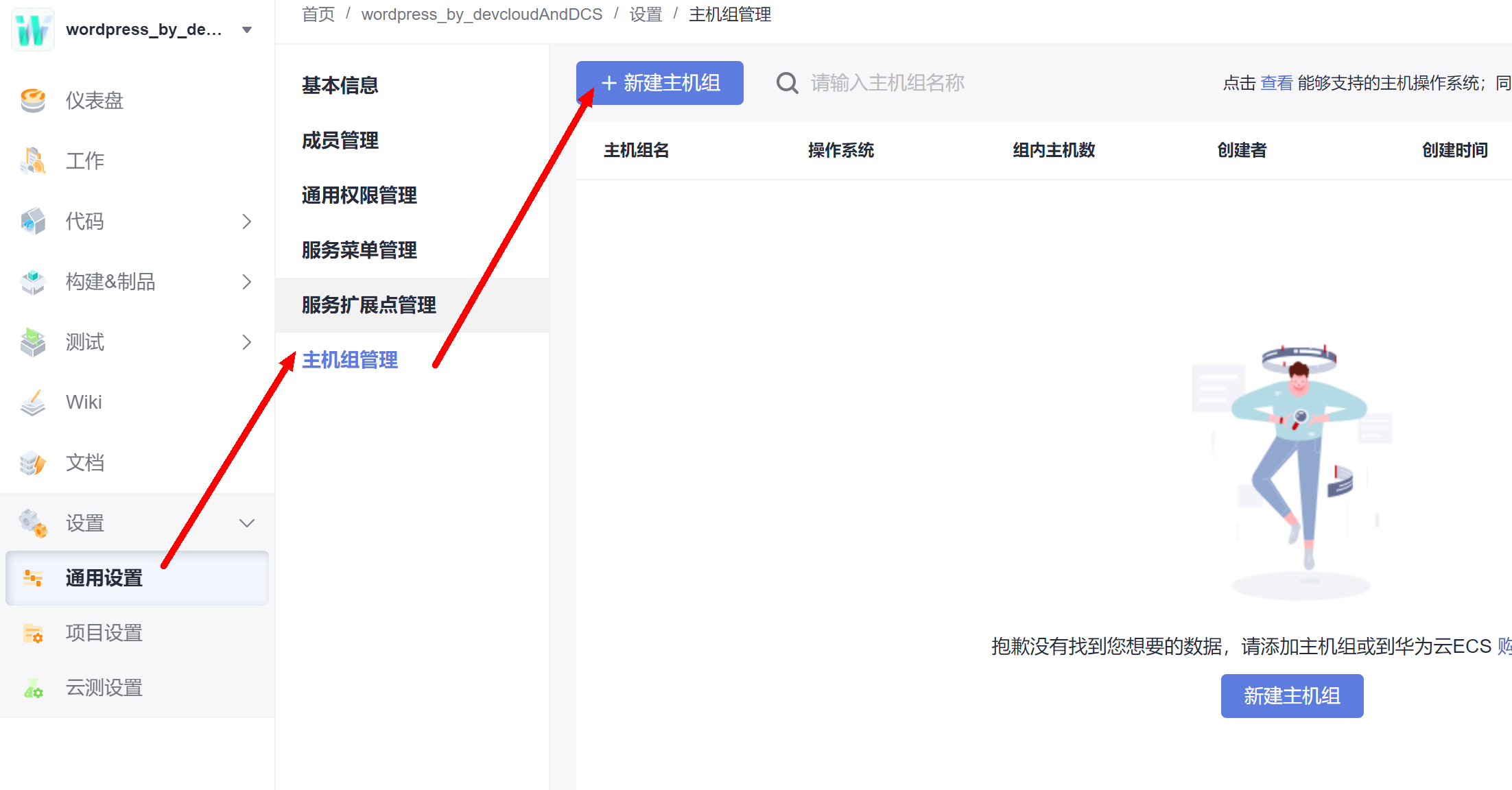
Task: Expand the 代码 menu chevron
Action: pyautogui.click(x=247, y=222)
